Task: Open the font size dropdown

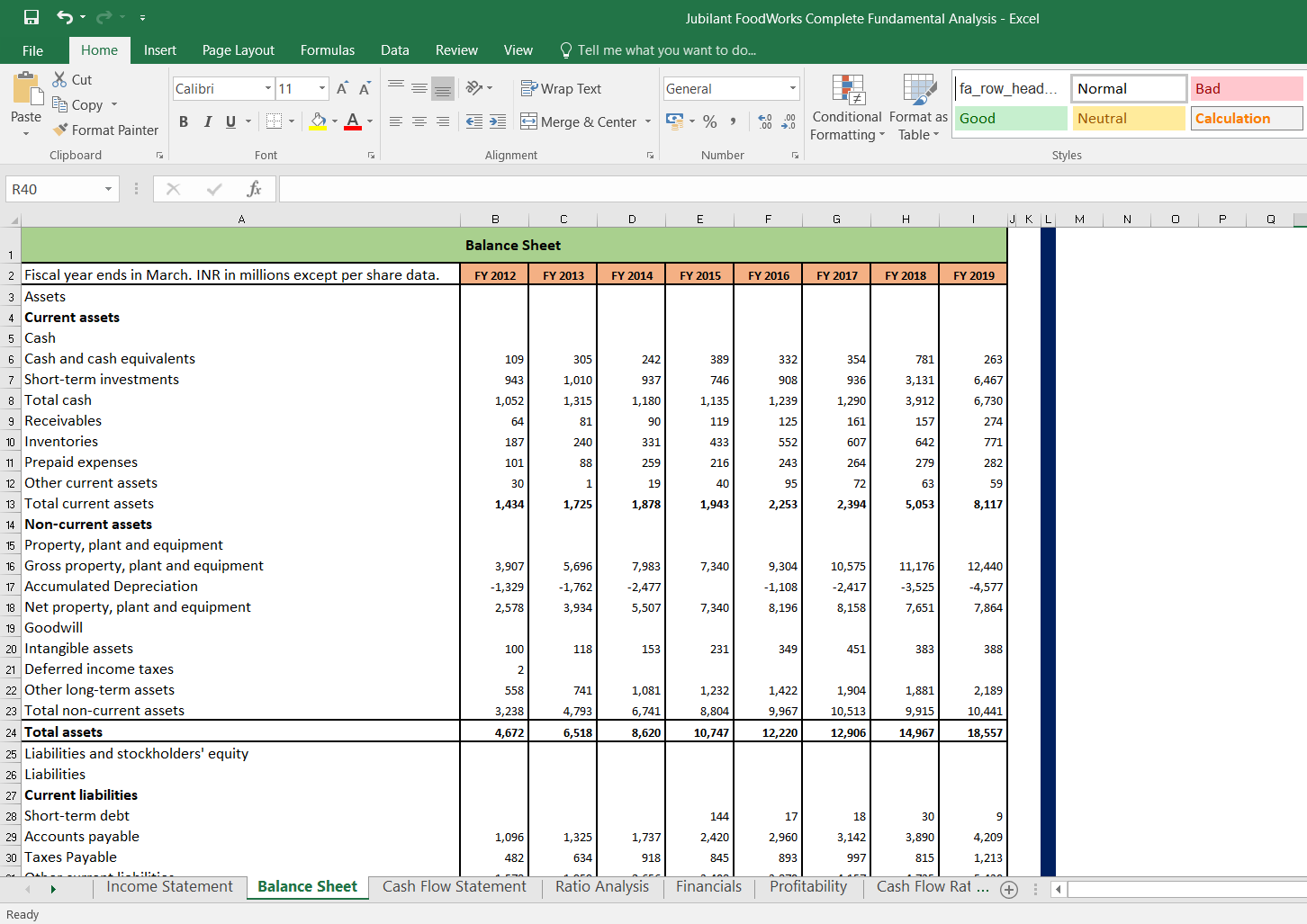Action: tap(322, 88)
